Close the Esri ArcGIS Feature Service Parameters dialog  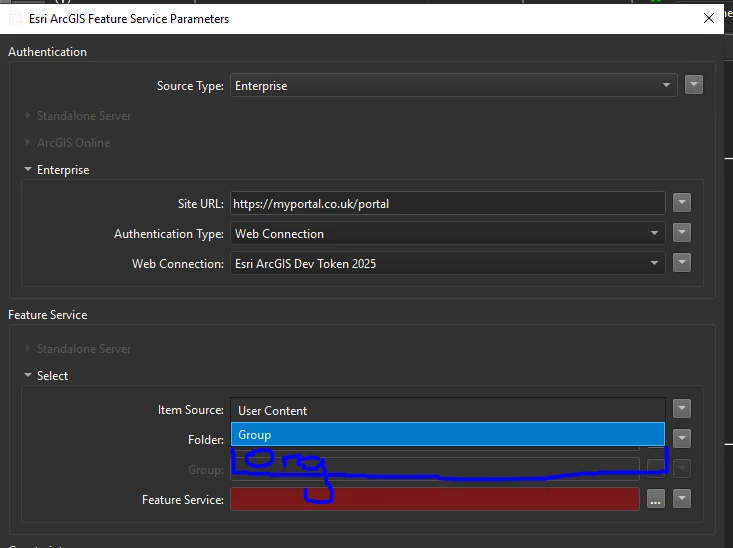pos(709,18)
